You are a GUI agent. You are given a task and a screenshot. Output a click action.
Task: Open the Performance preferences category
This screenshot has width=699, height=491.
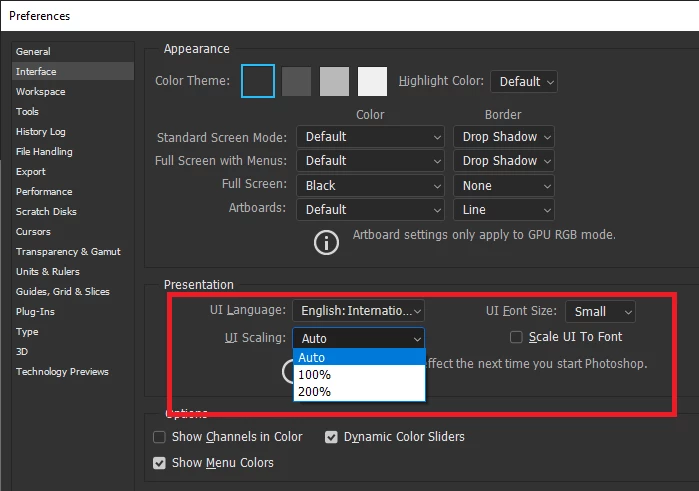tap(73, 191)
